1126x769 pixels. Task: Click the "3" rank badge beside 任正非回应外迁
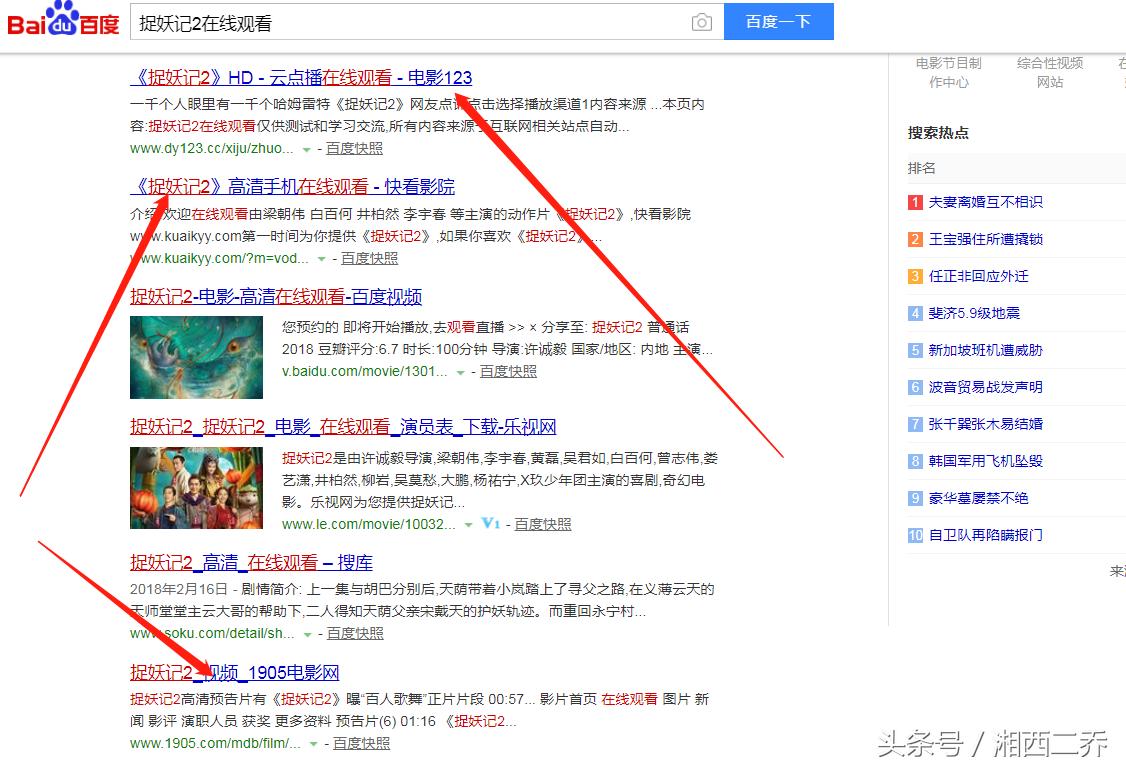tap(915, 277)
